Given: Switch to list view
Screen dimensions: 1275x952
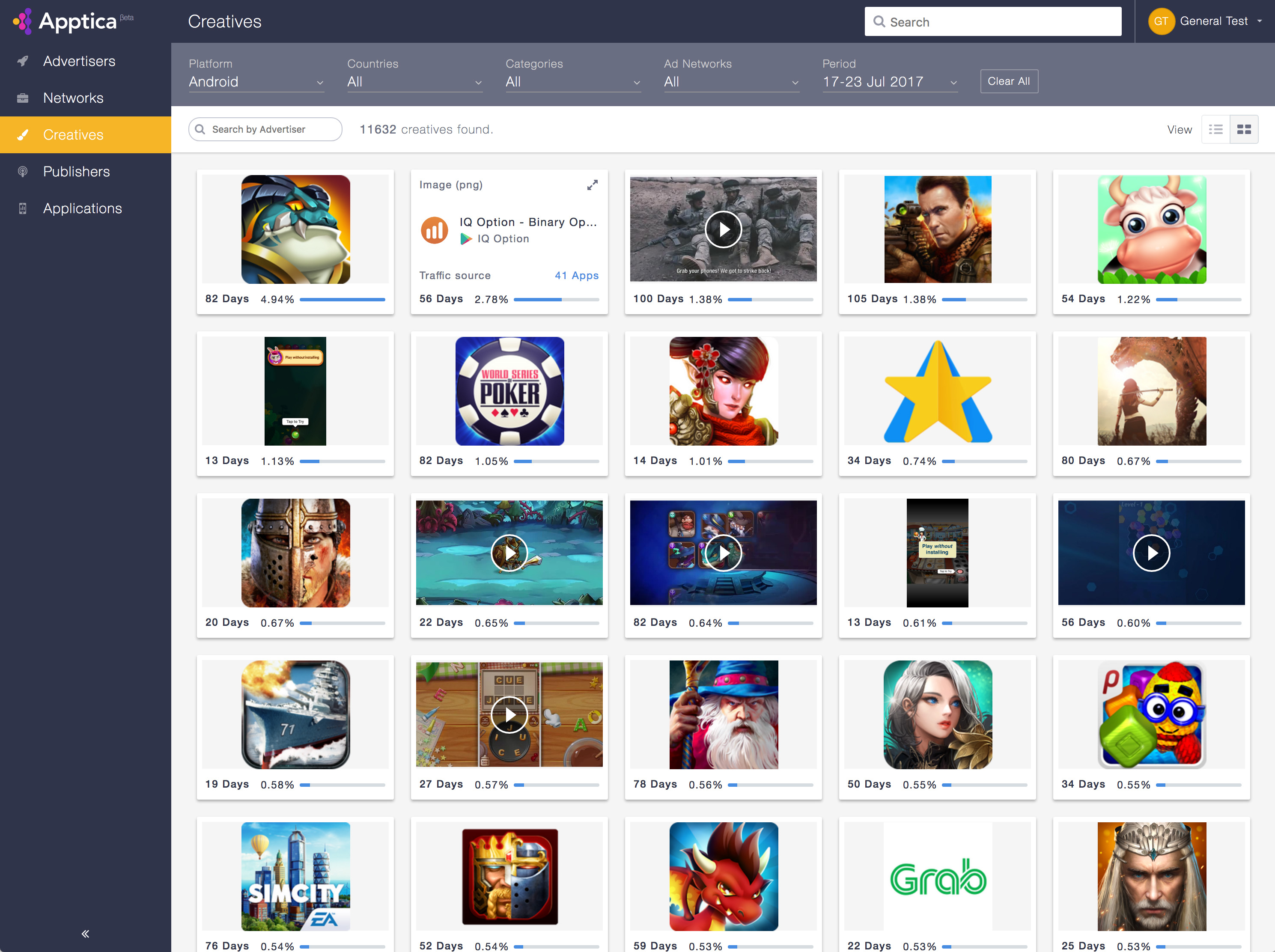Looking at the screenshot, I should (1215, 130).
